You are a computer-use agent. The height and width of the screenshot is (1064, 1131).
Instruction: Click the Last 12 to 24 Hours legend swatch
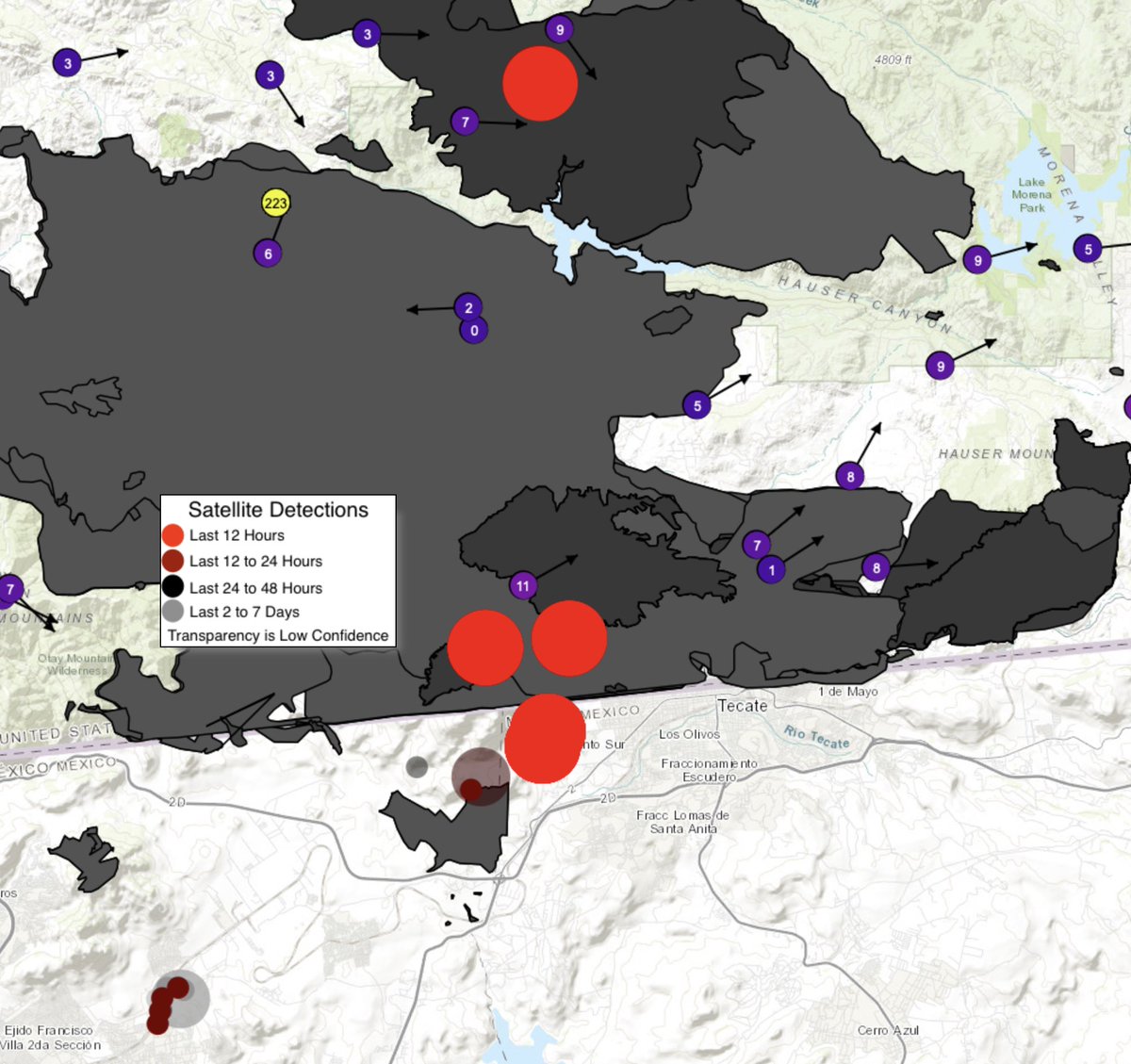[172, 561]
